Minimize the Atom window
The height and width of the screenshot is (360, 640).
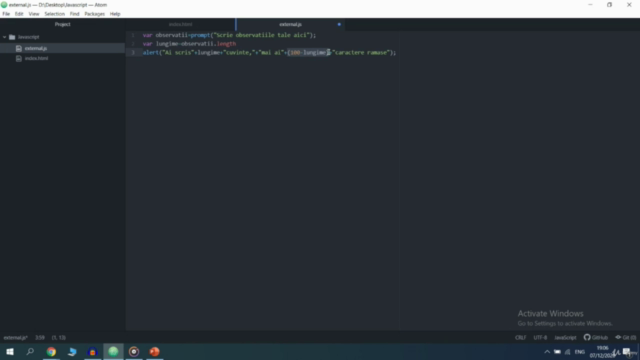coord(590,5)
